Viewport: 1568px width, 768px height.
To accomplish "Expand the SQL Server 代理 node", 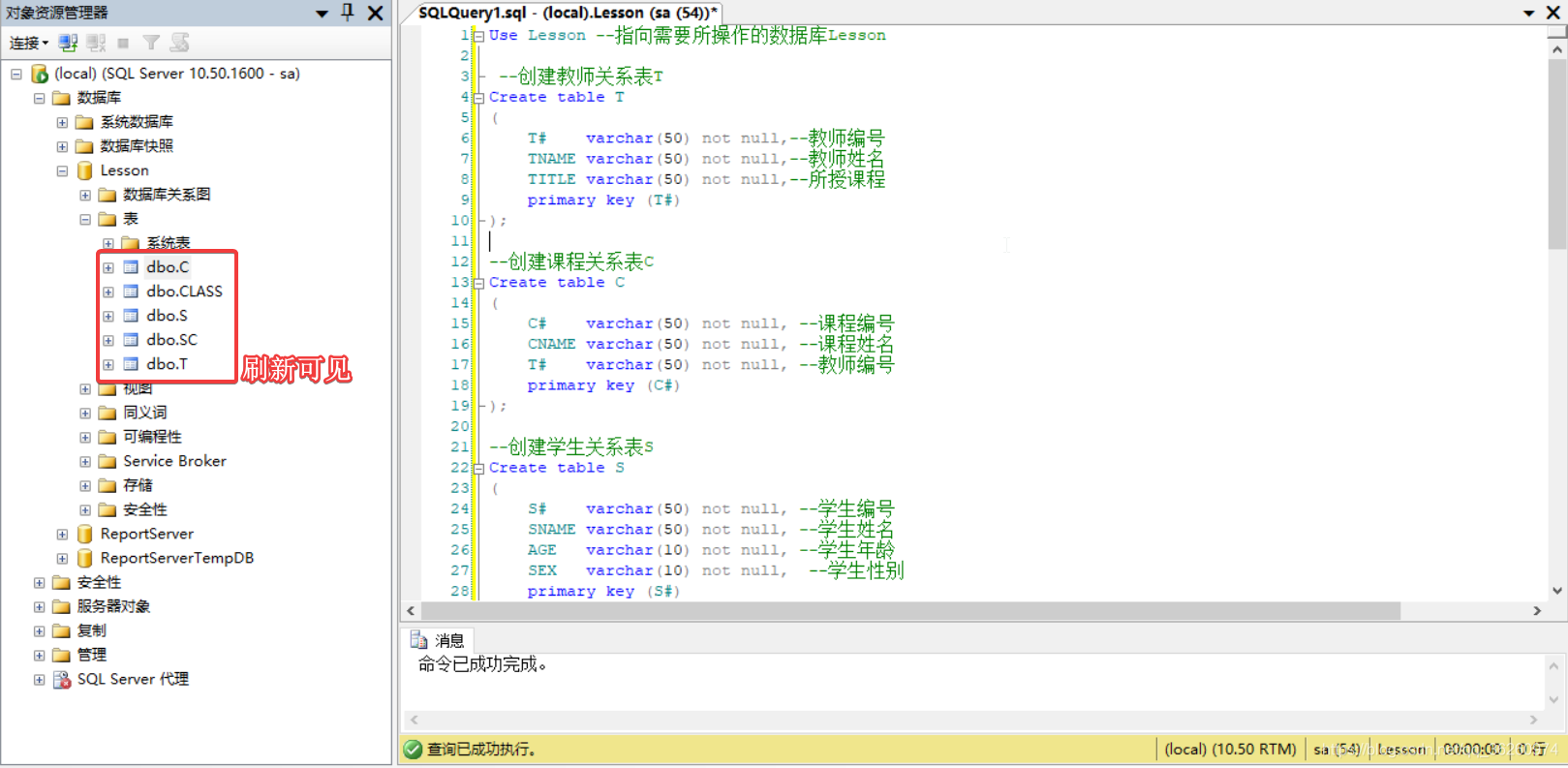I will click(39, 679).
